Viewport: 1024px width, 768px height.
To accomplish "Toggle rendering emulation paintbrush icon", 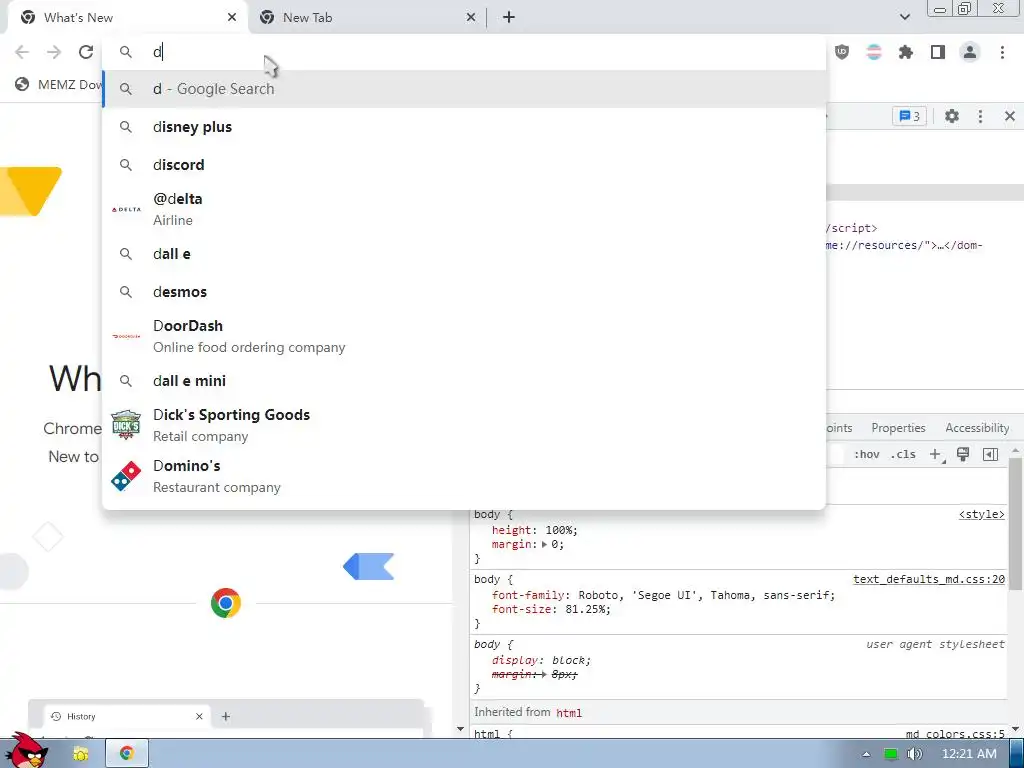I will point(963,455).
